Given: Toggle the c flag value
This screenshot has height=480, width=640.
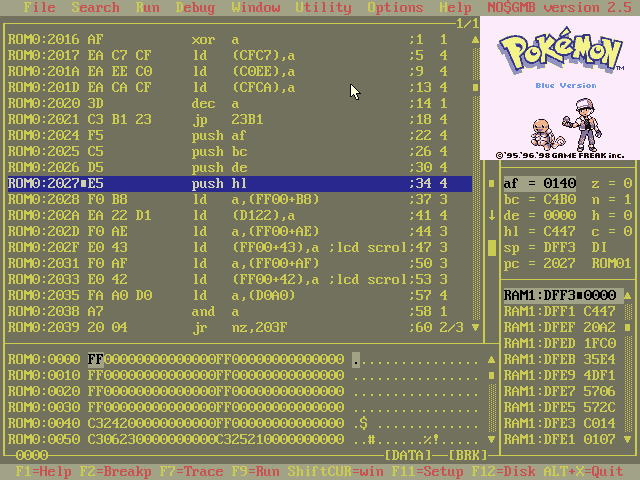Looking at the screenshot, I should coord(627,231).
